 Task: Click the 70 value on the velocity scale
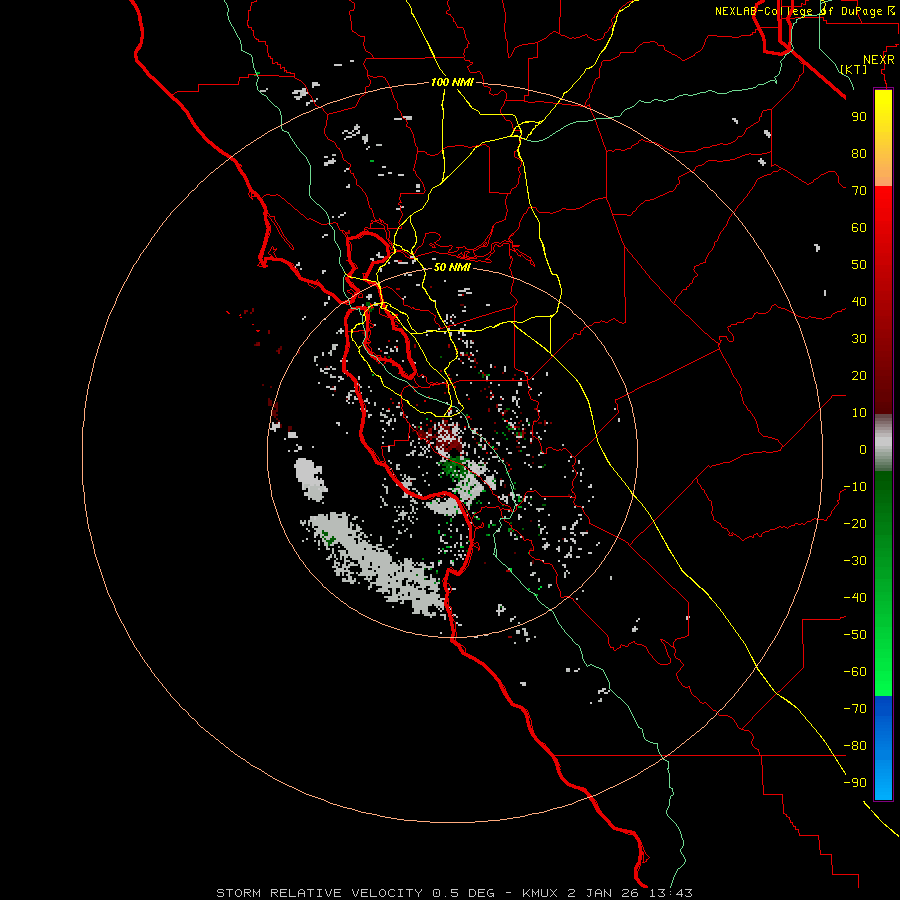tap(859, 191)
